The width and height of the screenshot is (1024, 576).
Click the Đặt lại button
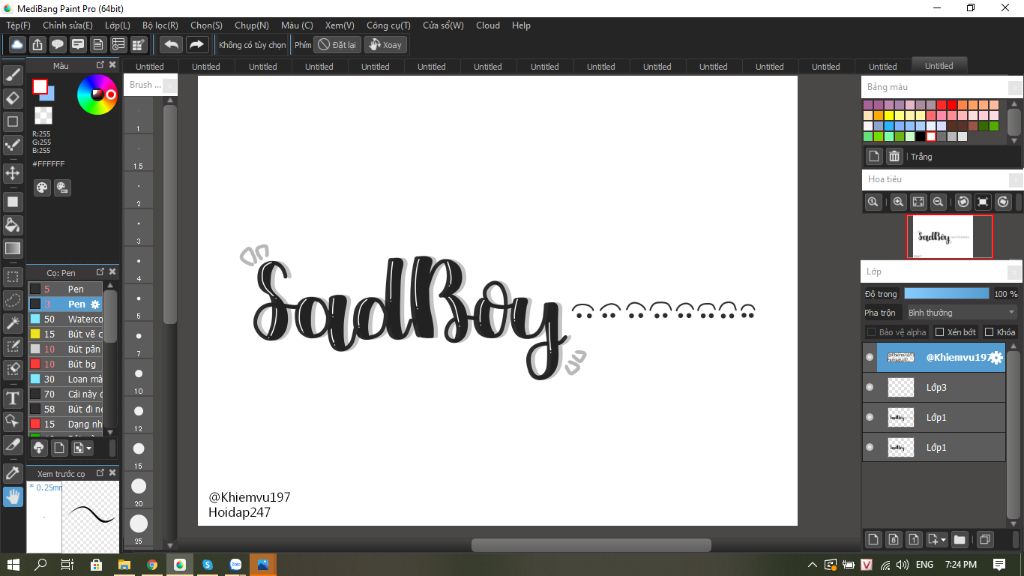pos(338,44)
